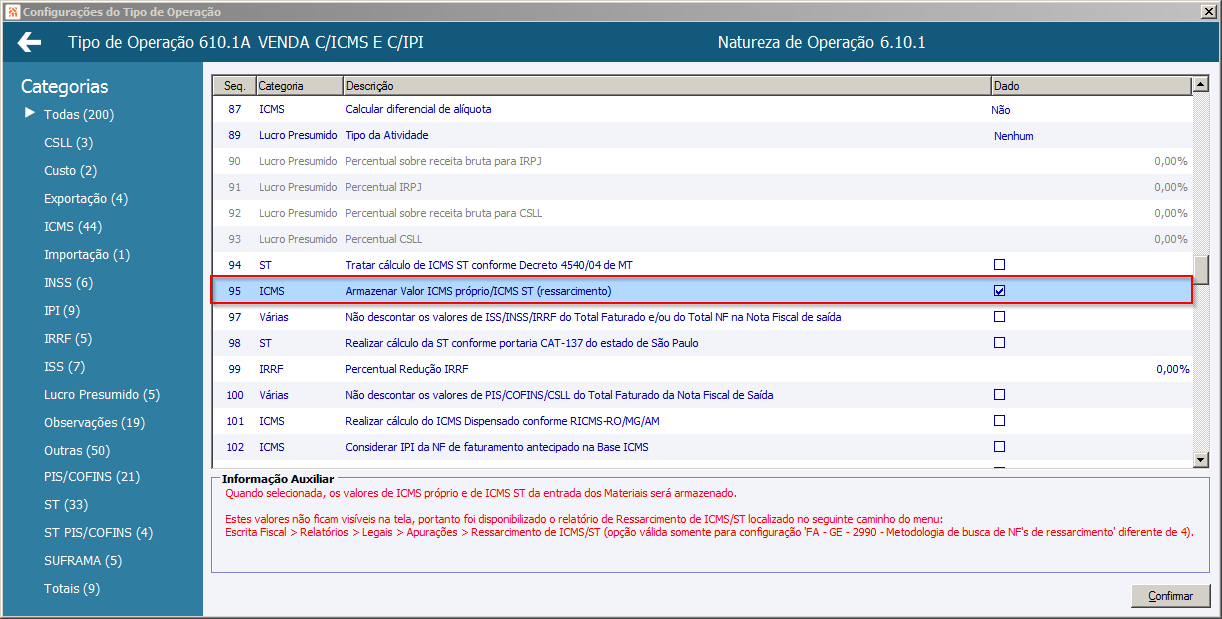Click the Natureza de Operação 6.10.1 heading

click(x=822, y=43)
